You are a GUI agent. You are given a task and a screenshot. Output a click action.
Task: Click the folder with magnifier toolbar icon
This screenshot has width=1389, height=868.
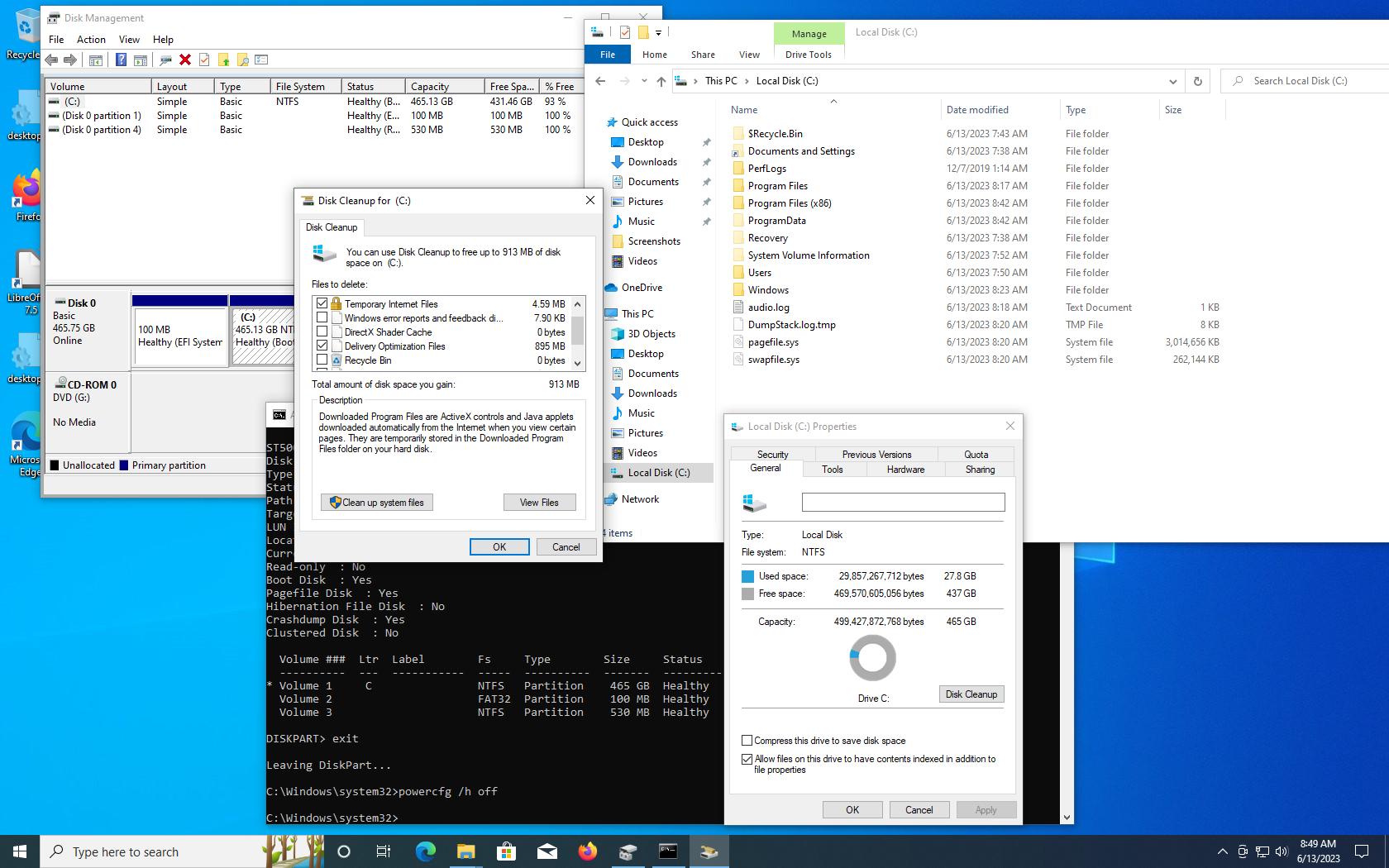242,60
